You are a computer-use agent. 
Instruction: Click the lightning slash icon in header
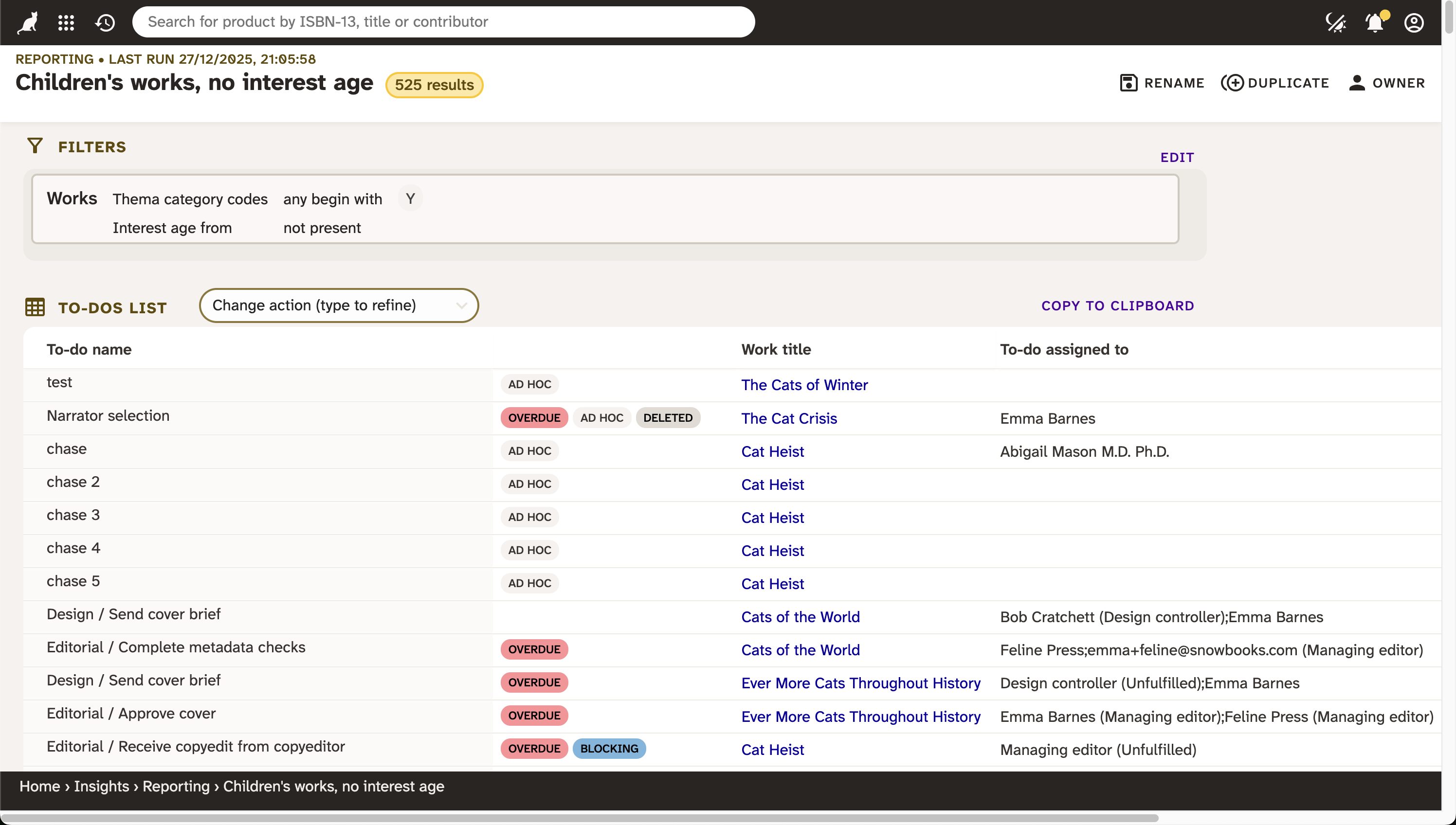pyautogui.click(x=1335, y=23)
